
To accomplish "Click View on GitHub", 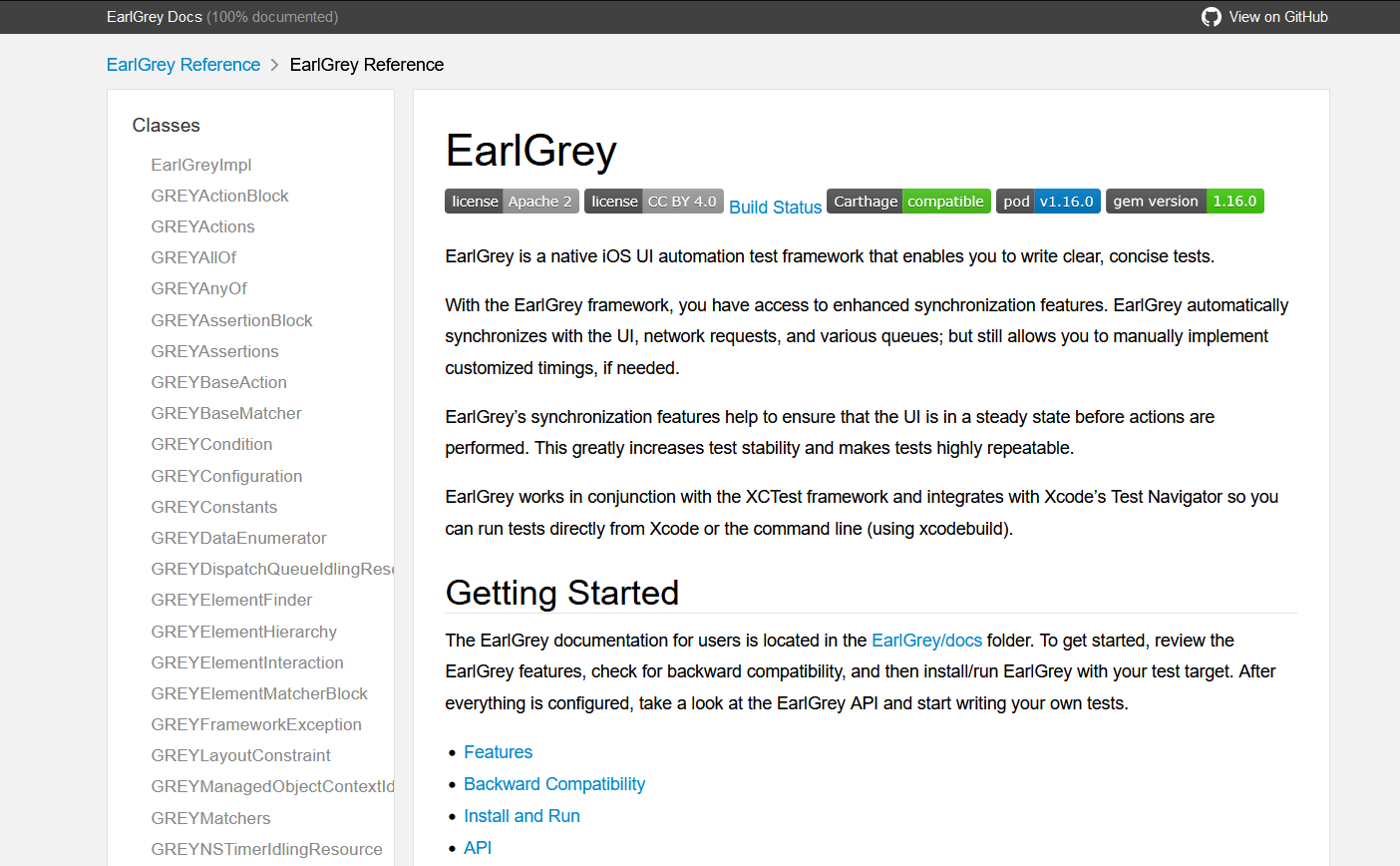I will (x=1279, y=17).
